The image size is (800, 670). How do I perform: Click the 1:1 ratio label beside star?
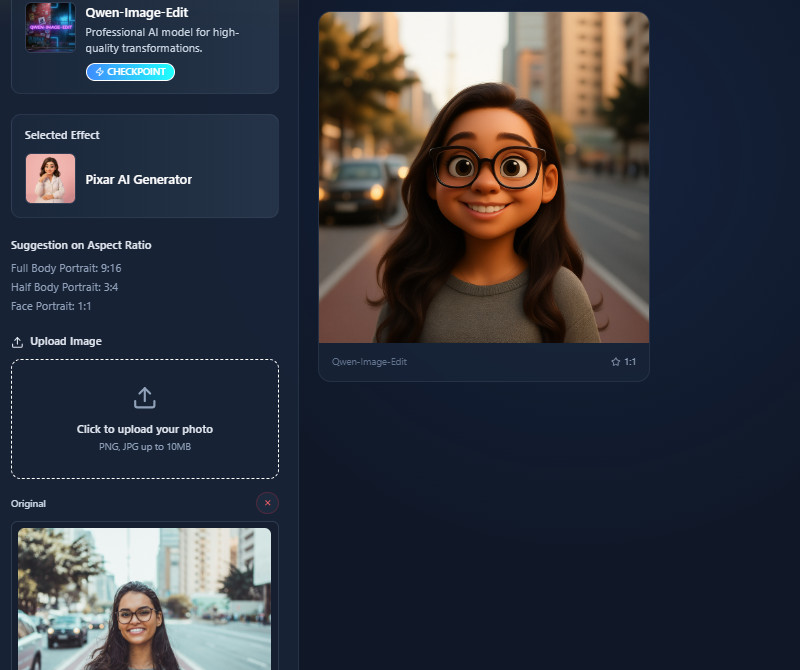click(630, 362)
